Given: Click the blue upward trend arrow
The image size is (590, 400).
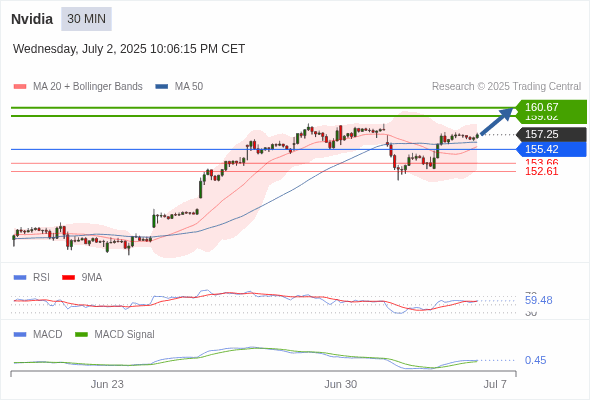Looking at the screenshot, I should [497, 121].
